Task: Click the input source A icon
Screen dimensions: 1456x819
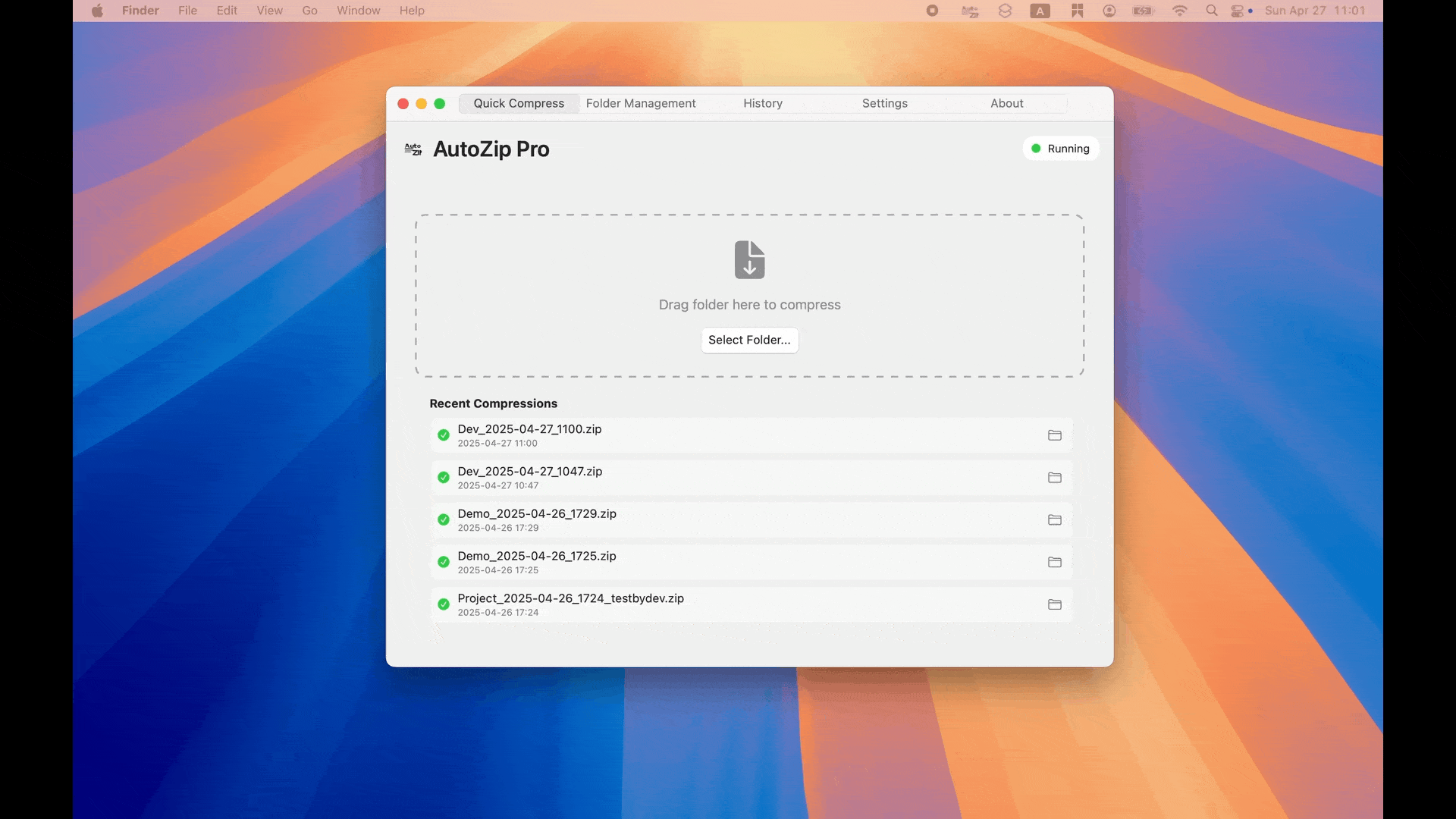Action: coord(1040,11)
